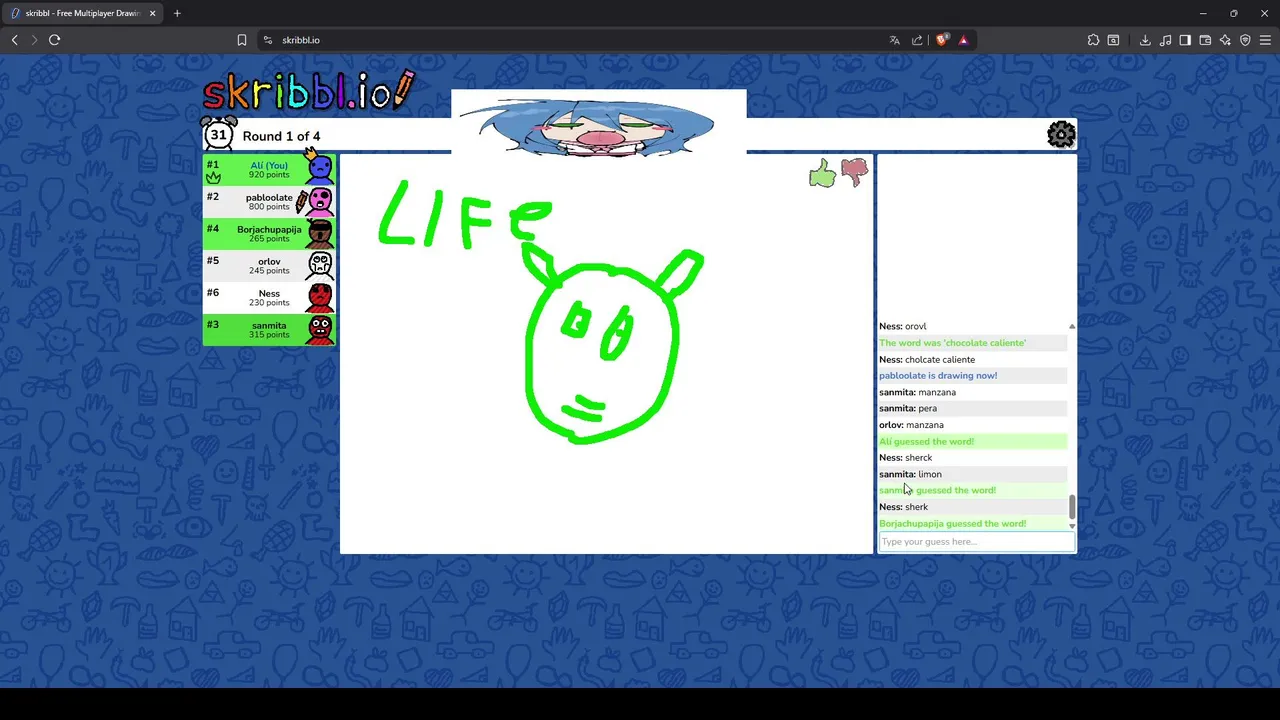The width and height of the screenshot is (1280, 720).
Task: Open the Brave Wallet icon
Action: (x=1205, y=40)
